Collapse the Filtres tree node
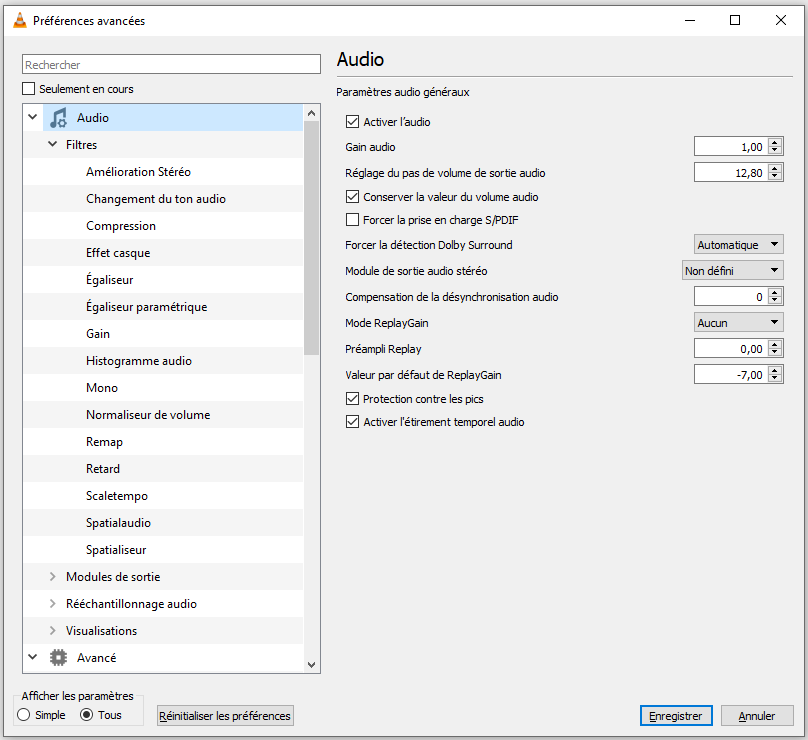The image size is (808, 740). [x=53, y=145]
